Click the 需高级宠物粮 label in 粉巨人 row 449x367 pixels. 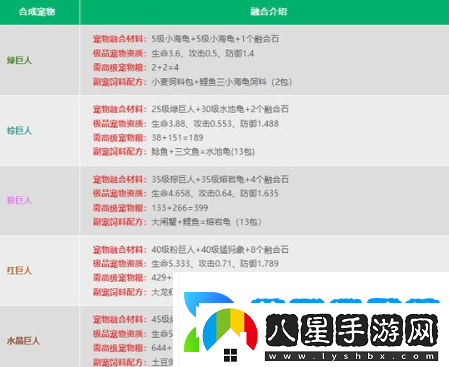119,208
